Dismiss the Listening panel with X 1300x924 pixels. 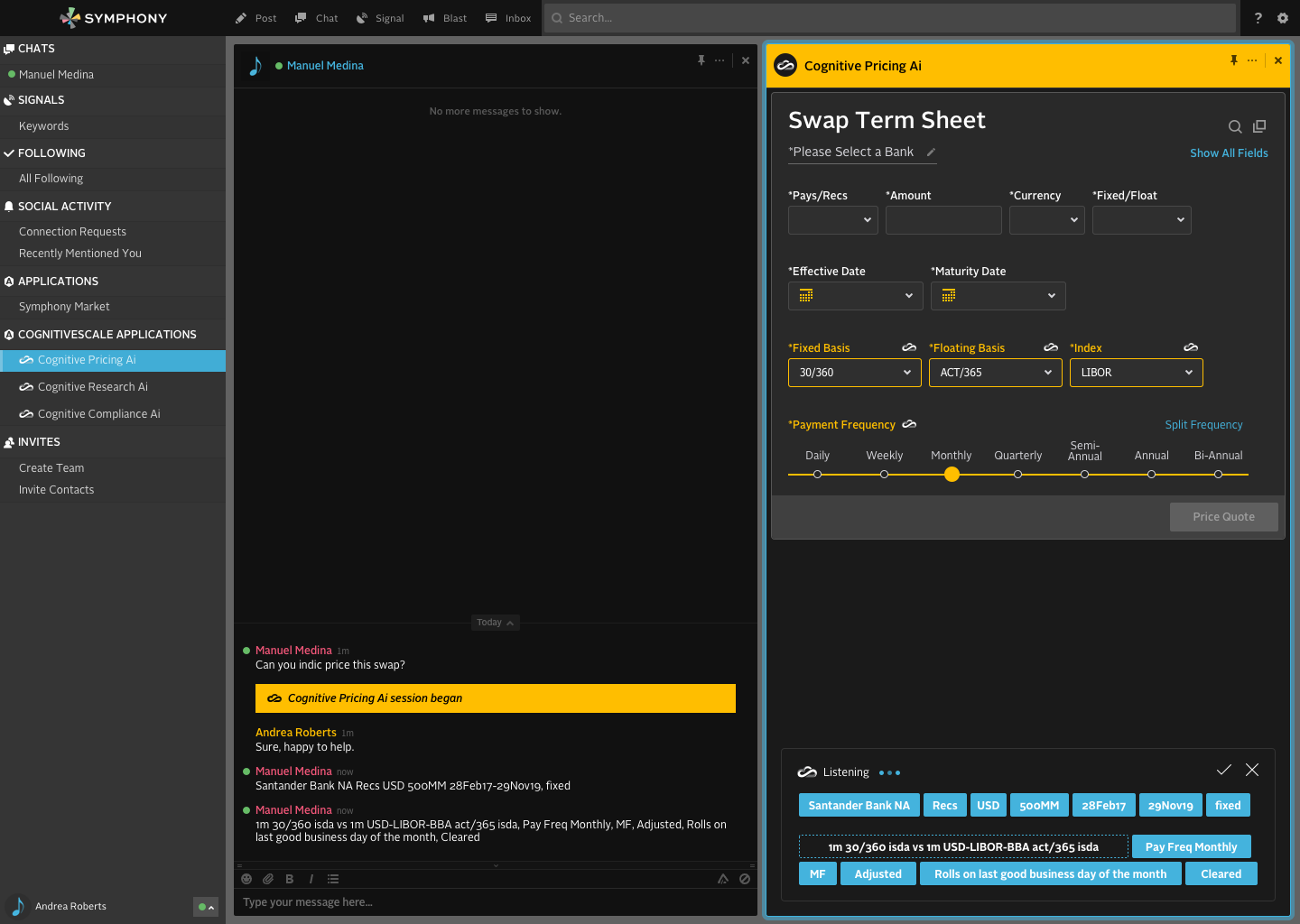(x=1252, y=770)
